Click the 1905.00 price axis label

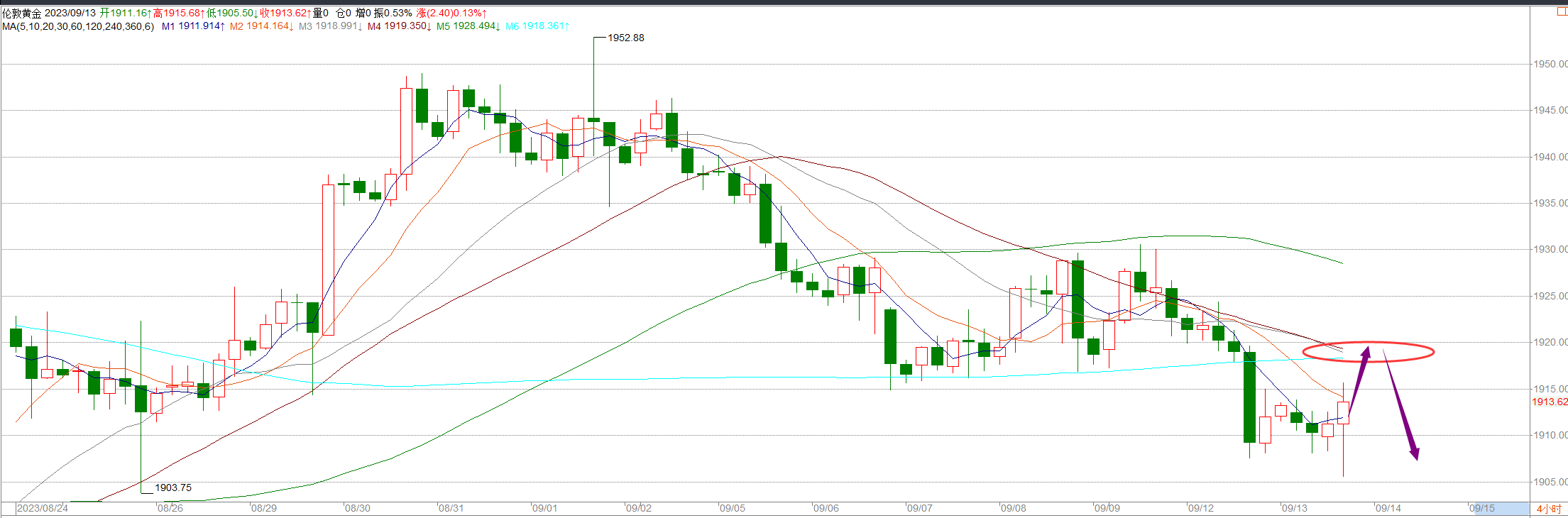tap(1550, 482)
